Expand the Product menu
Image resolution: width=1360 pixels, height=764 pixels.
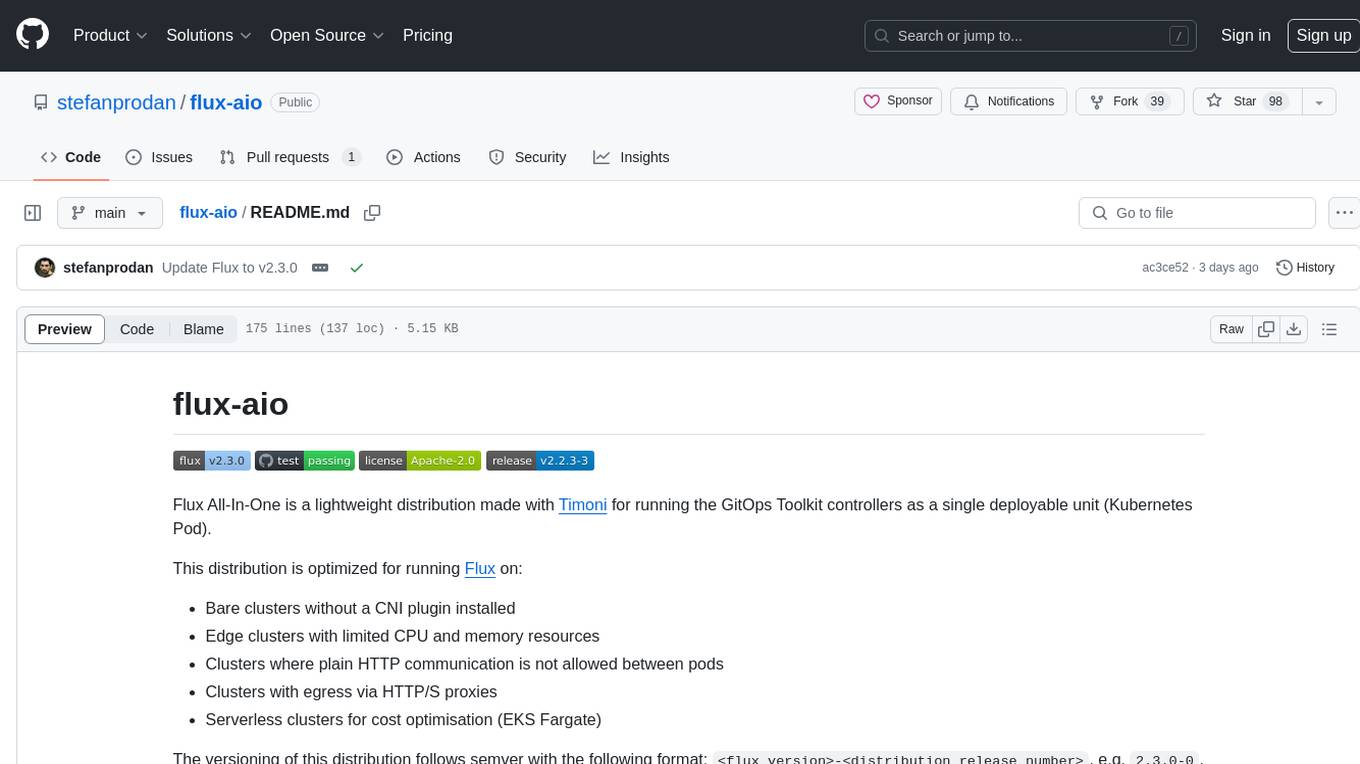111,35
